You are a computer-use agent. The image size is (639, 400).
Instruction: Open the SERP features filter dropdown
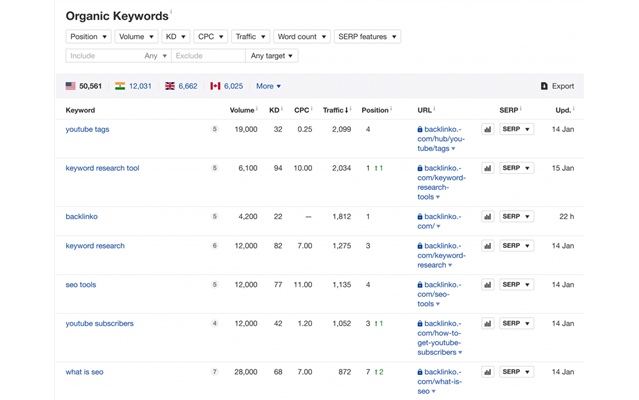(366, 37)
